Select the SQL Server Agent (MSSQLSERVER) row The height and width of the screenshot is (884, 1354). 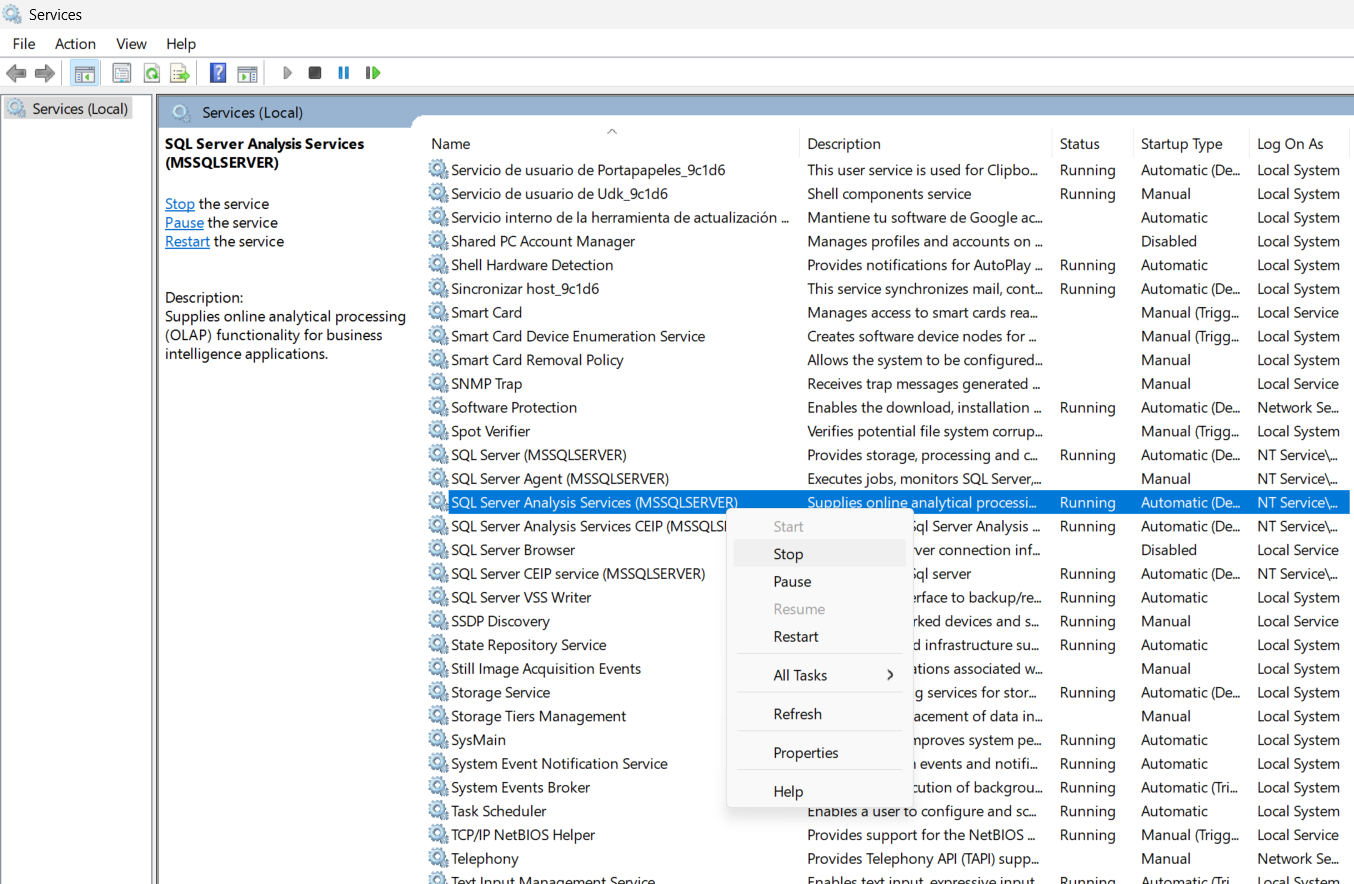tap(888, 479)
